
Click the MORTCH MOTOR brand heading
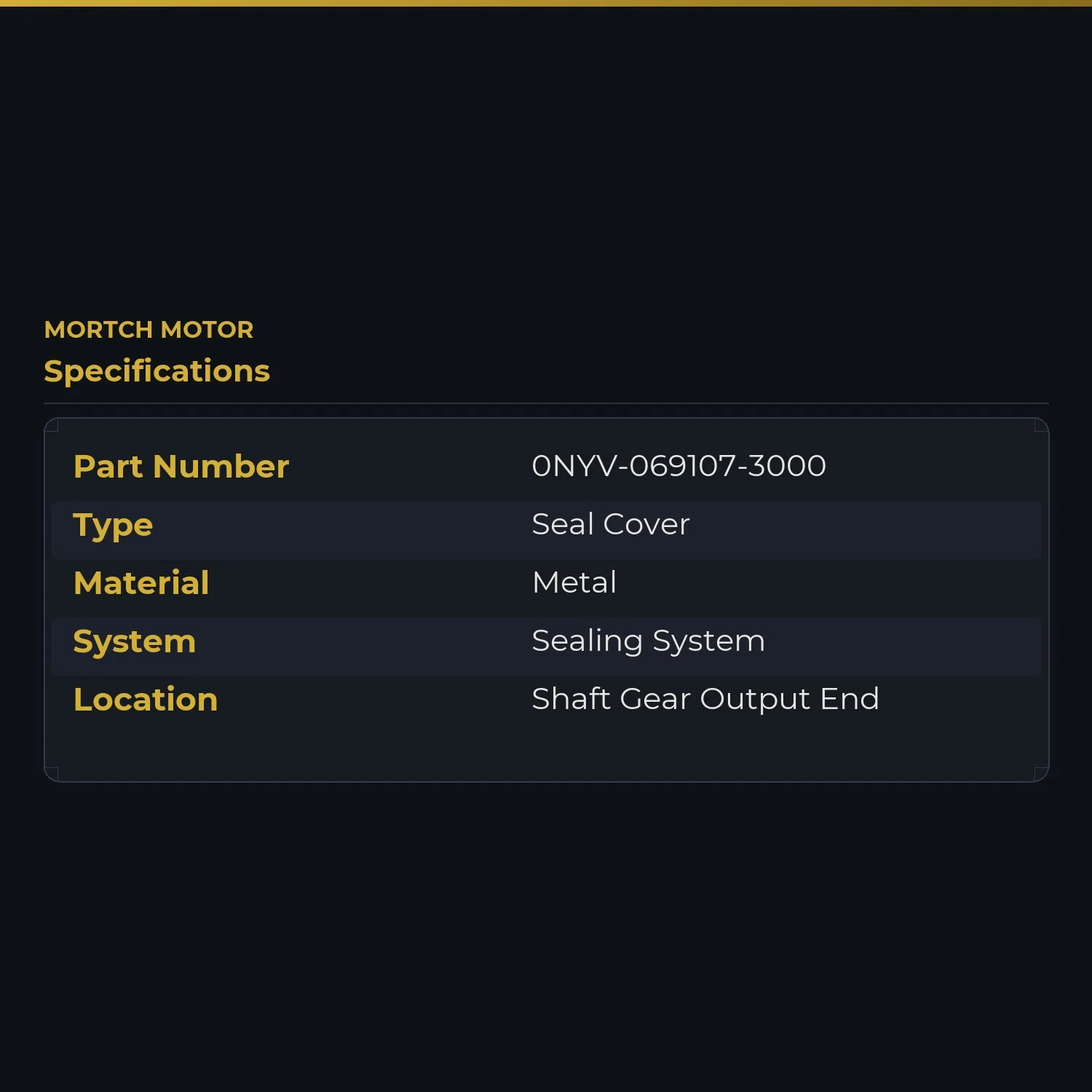pos(149,330)
